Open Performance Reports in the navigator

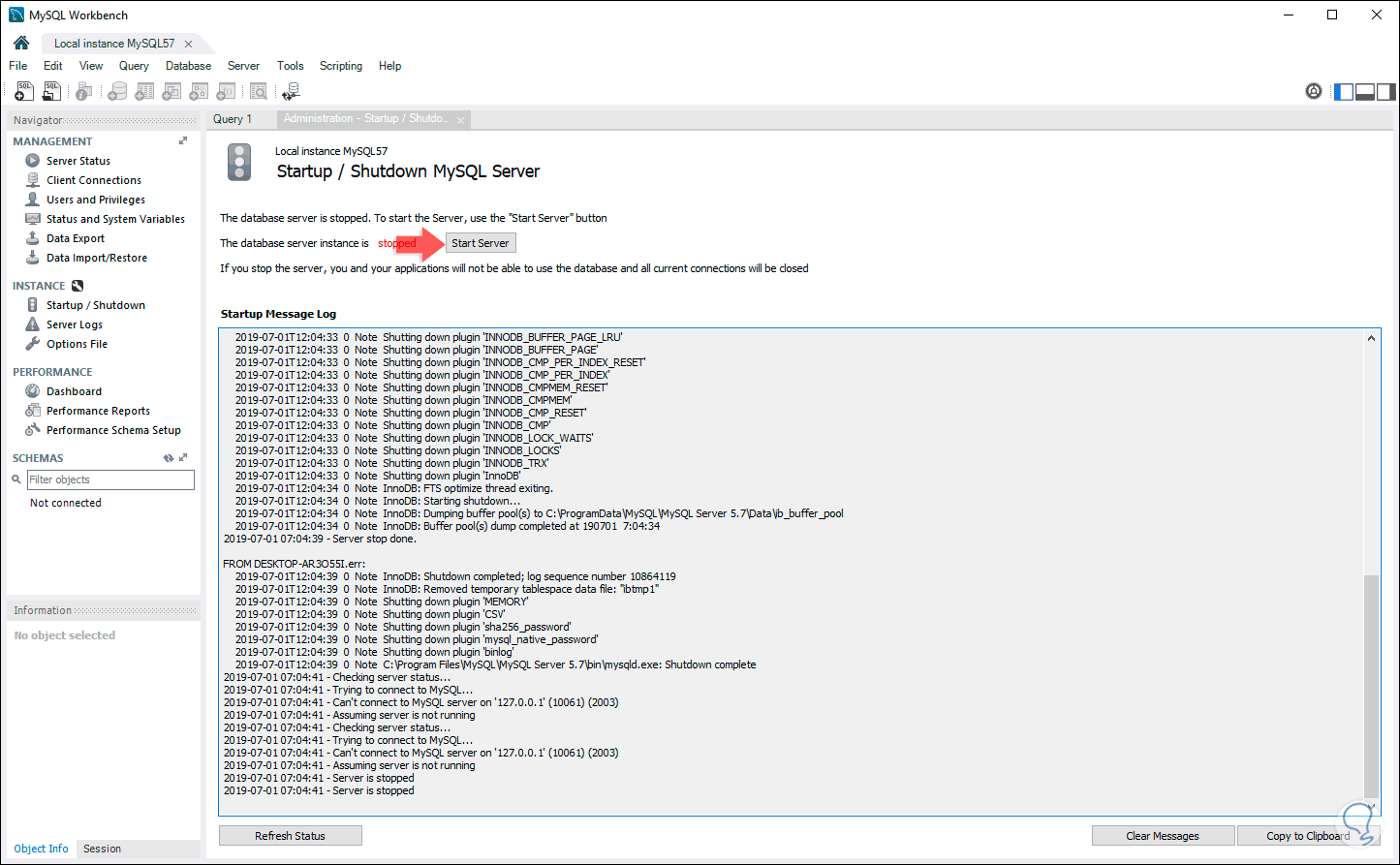98,411
